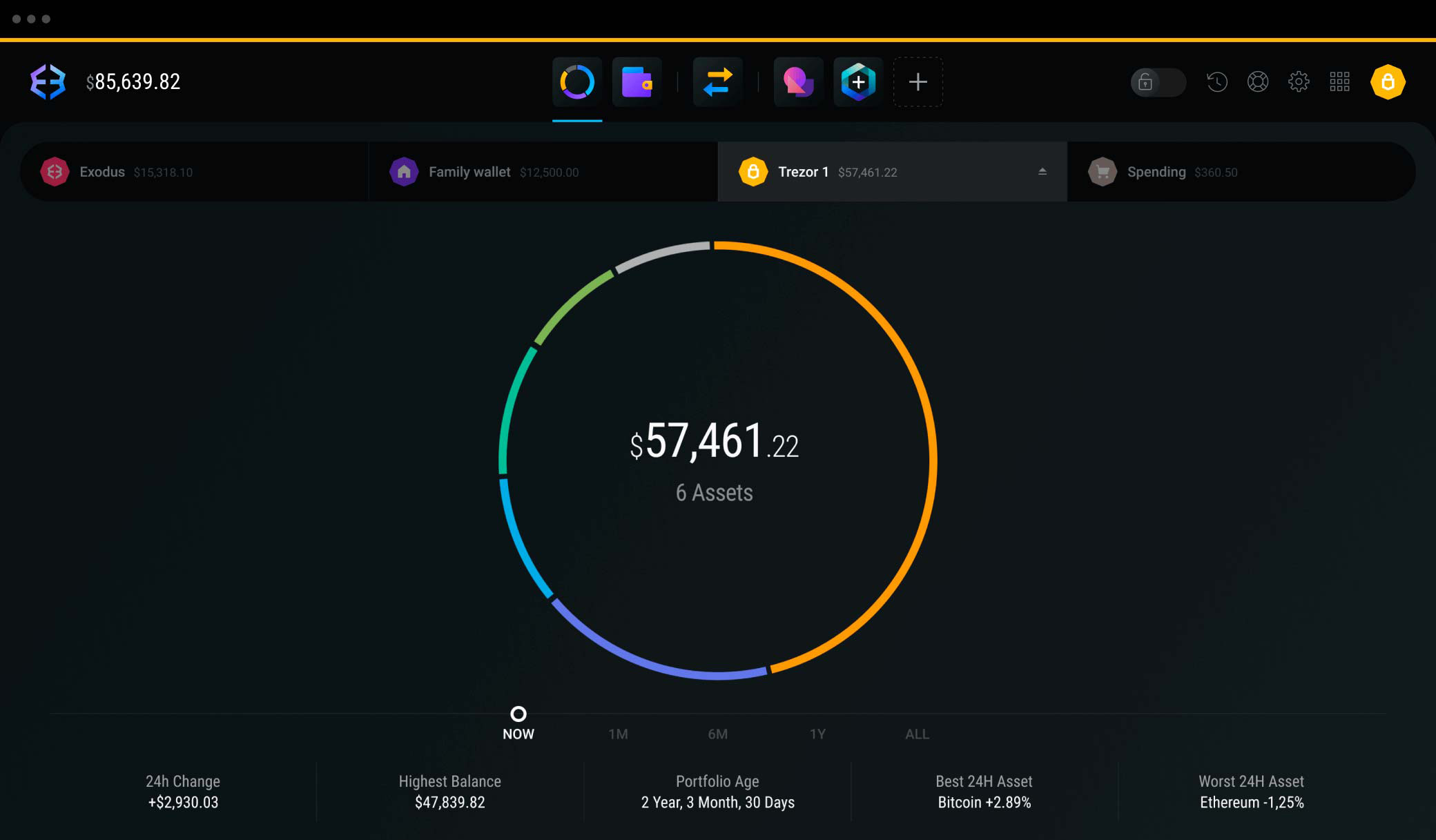Open the Portfolio donut chart view
This screenshot has height=840, width=1436.
577,81
